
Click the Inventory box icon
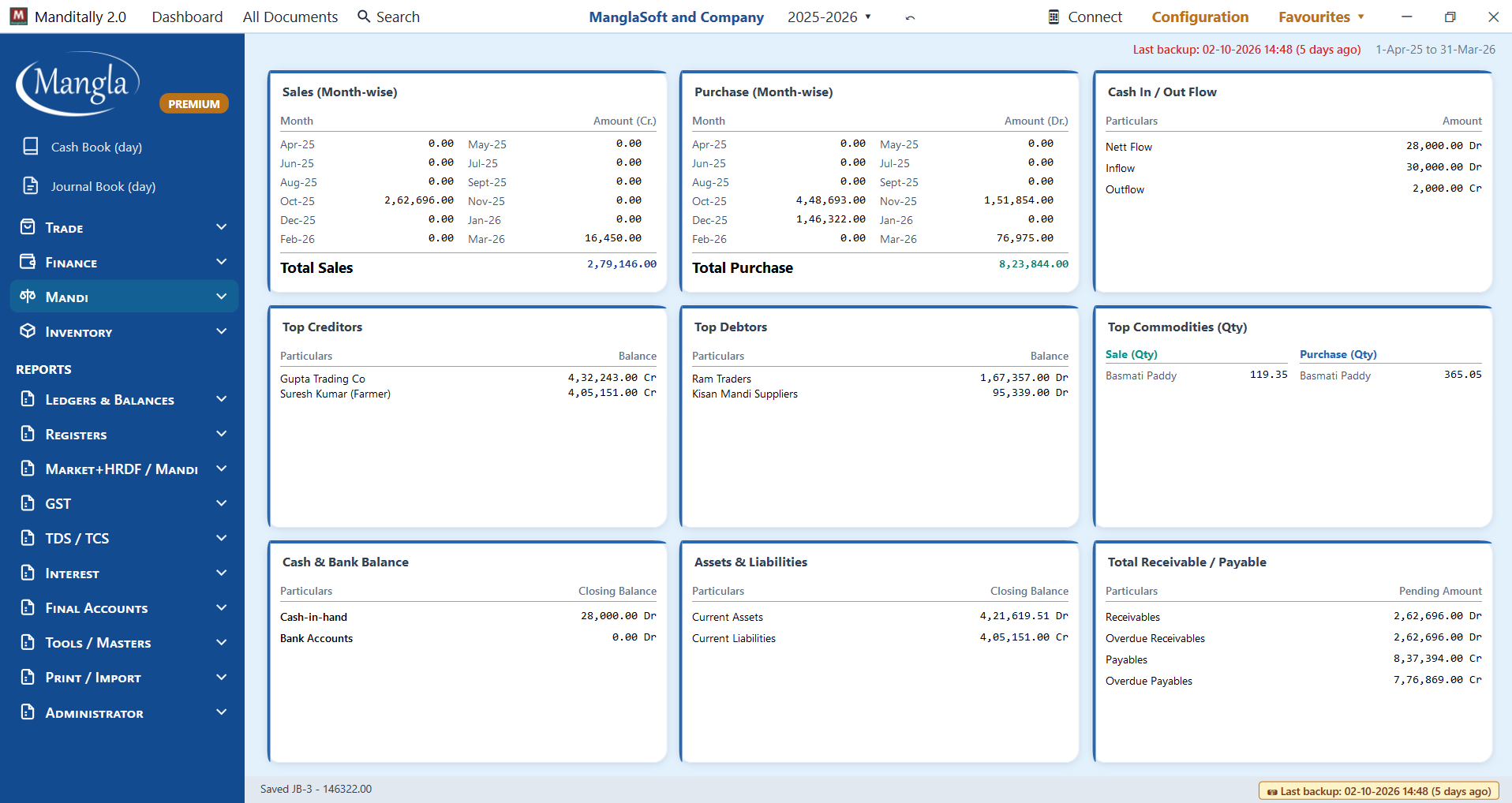click(x=28, y=331)
